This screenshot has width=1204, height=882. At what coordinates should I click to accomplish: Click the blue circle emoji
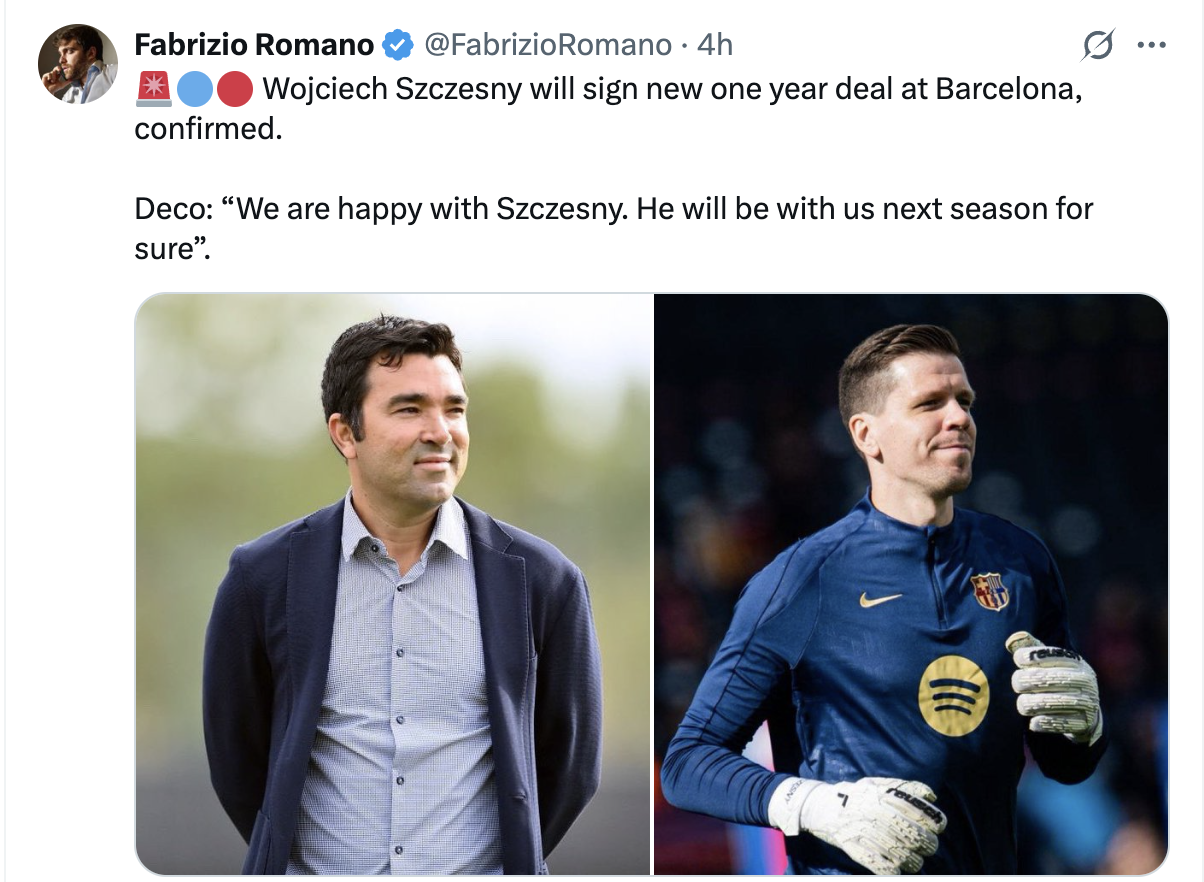click(x=193, y=88)
